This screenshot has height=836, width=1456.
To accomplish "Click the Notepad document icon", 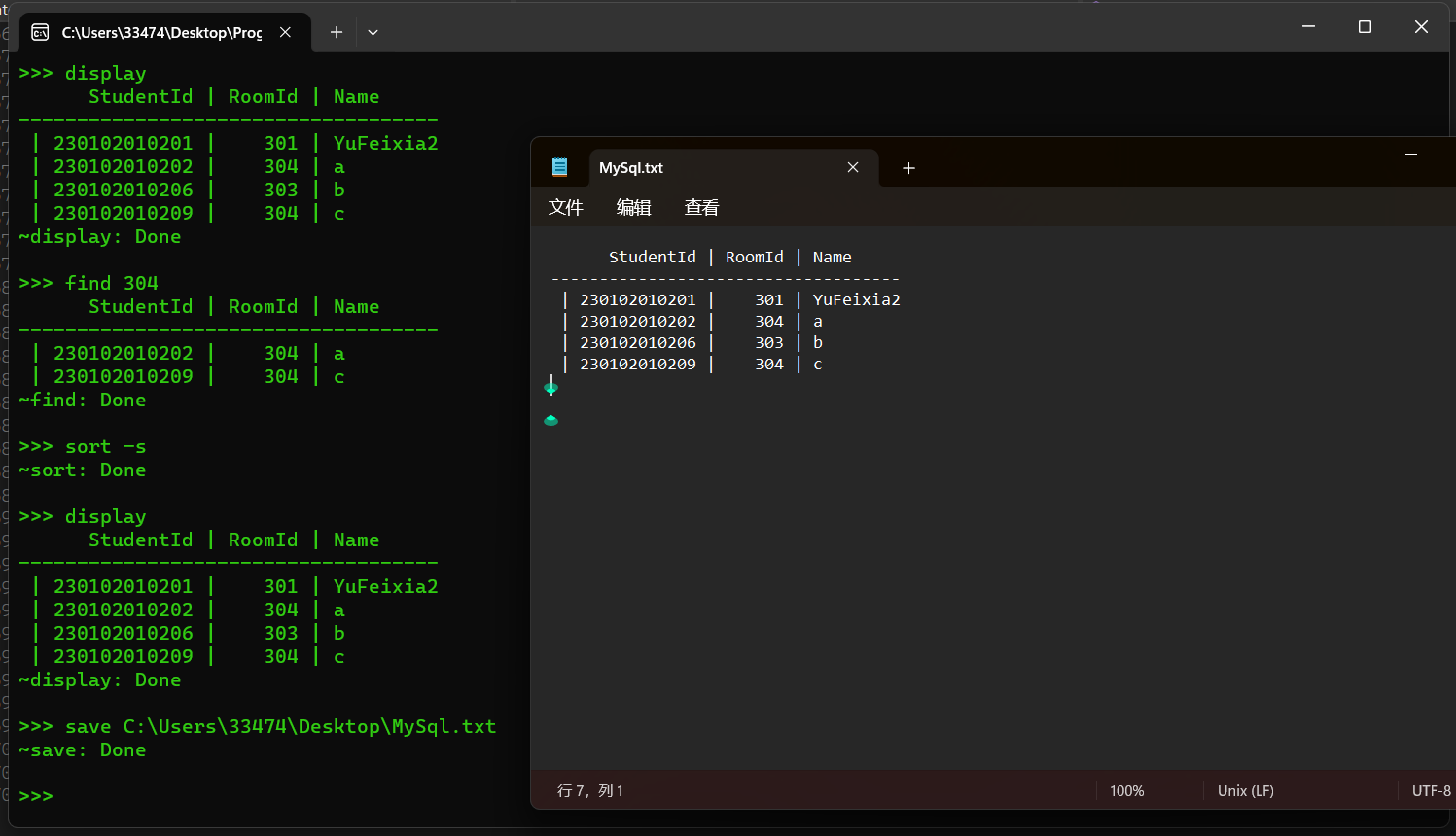I will click(x=559, y=167).
